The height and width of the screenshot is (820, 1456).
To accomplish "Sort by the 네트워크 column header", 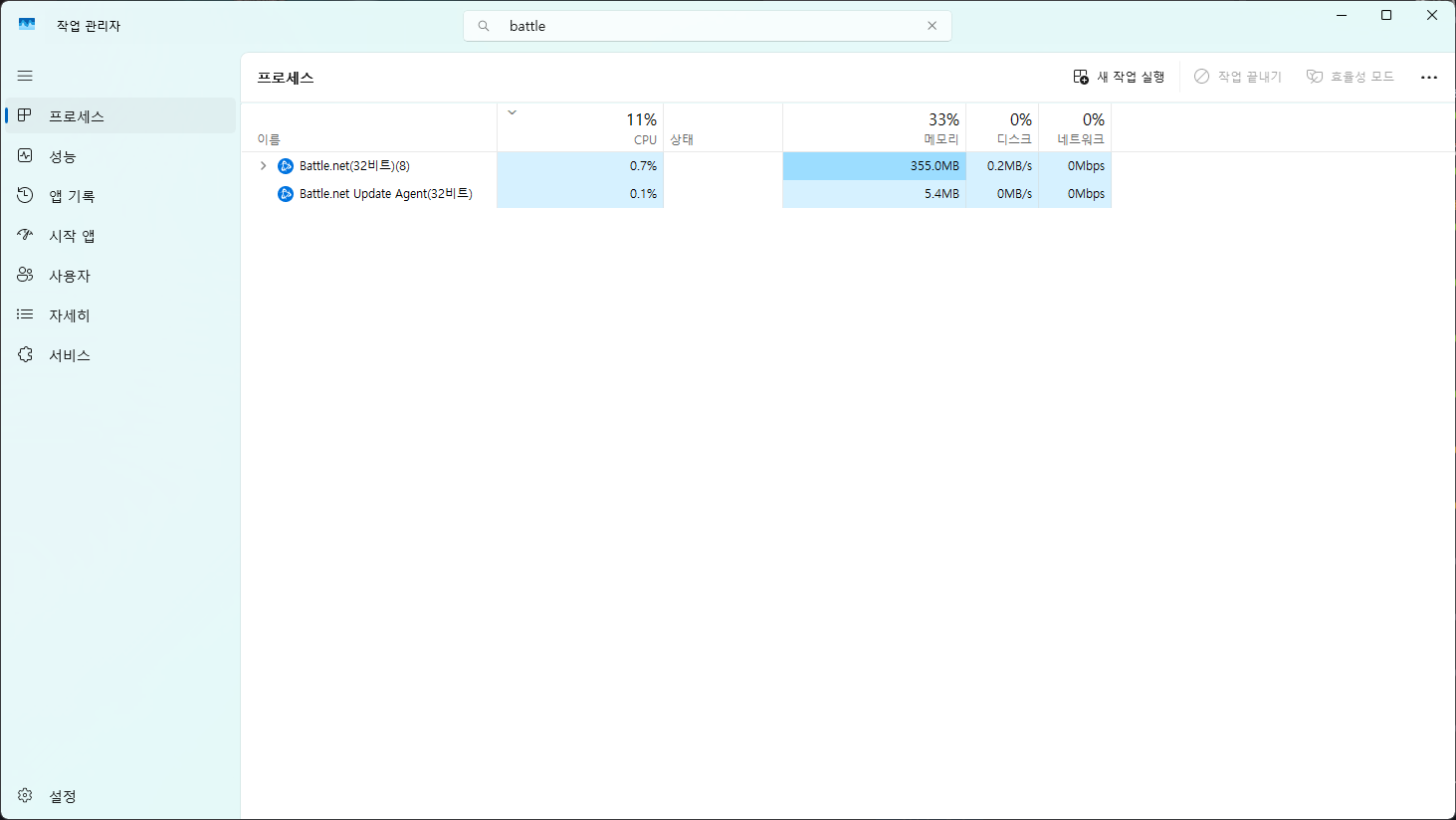I will [1075, 127].
